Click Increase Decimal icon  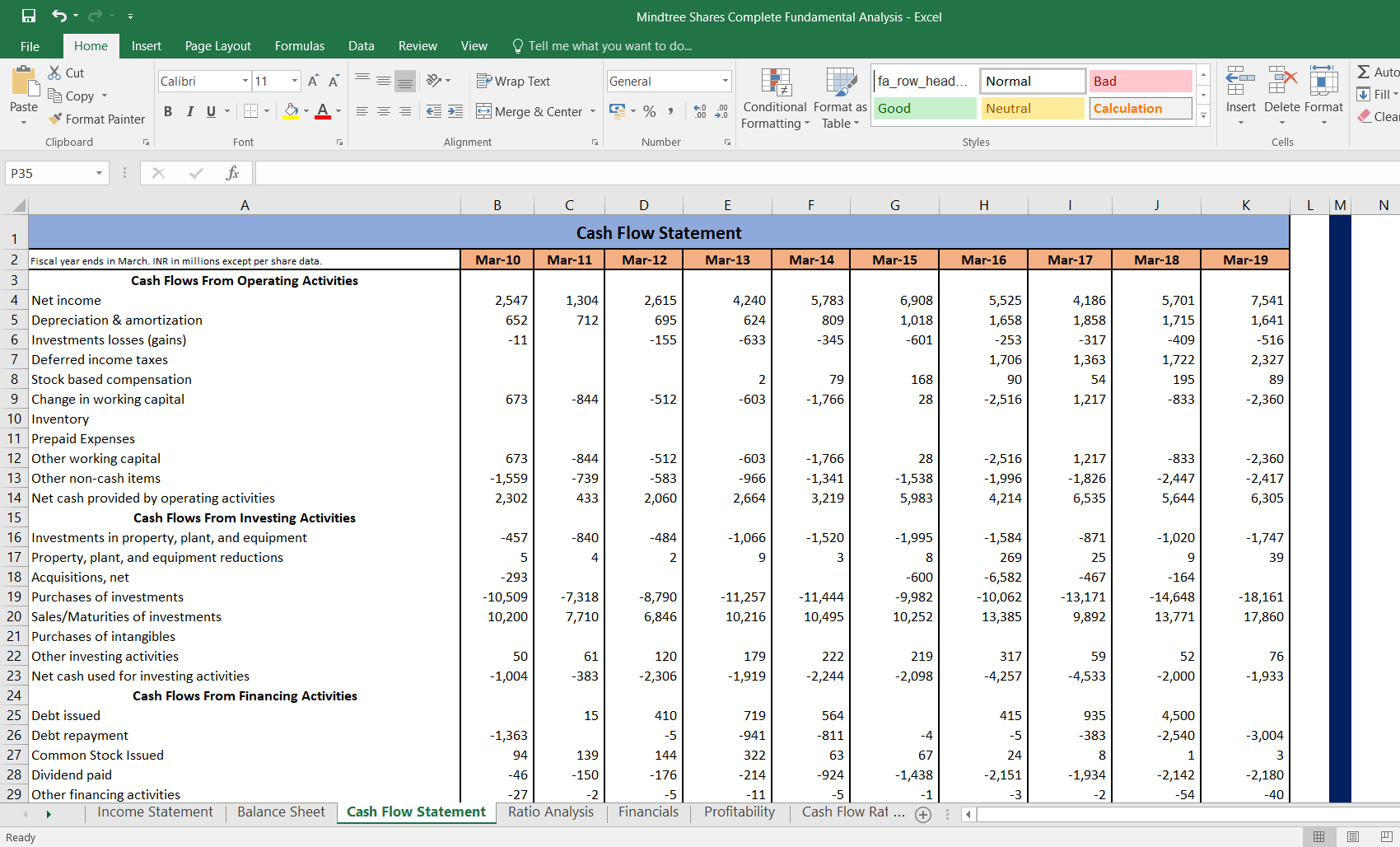[700, 111]
